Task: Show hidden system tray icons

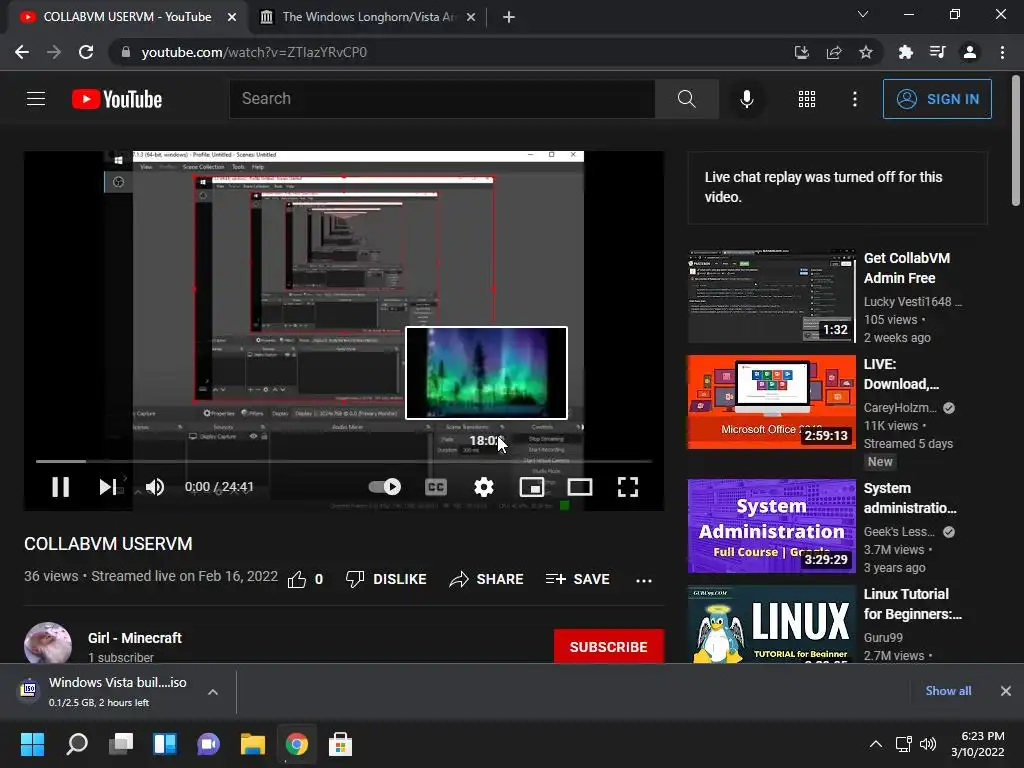Action: [x=876, y=744]
